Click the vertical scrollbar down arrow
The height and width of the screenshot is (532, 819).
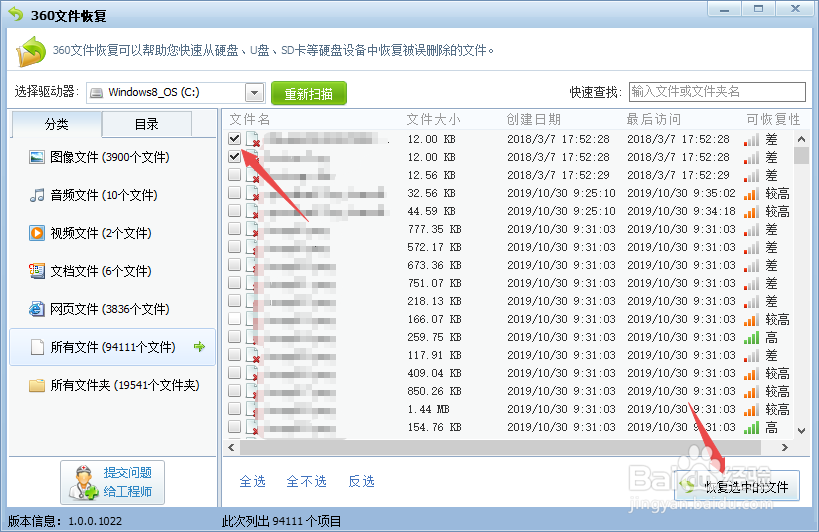tap(801, 431)
